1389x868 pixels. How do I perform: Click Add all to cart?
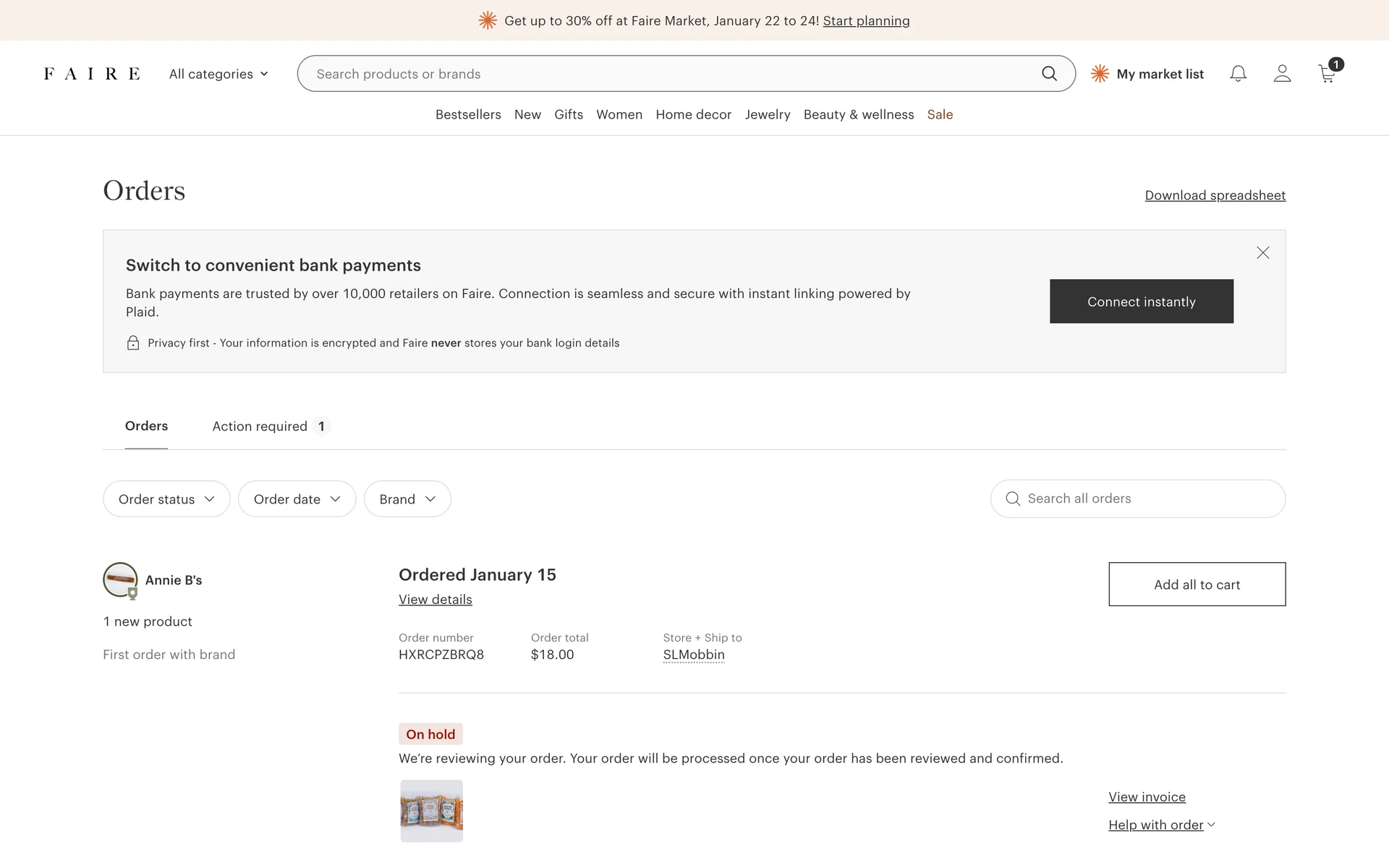coord(1197,584)
